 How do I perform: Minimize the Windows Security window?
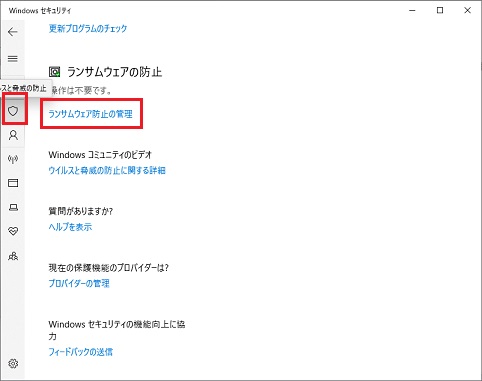pyautogui.click(x=412, y=11)
